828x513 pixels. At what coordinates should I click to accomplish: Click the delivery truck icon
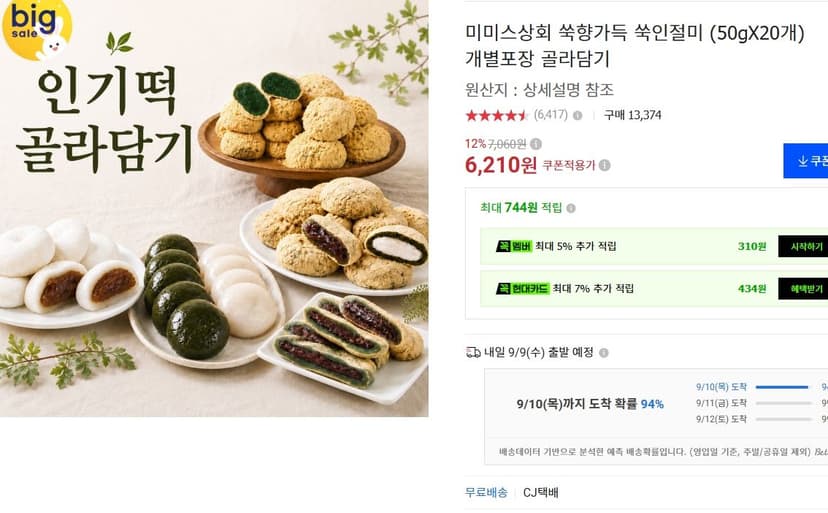tap(473, 352)
